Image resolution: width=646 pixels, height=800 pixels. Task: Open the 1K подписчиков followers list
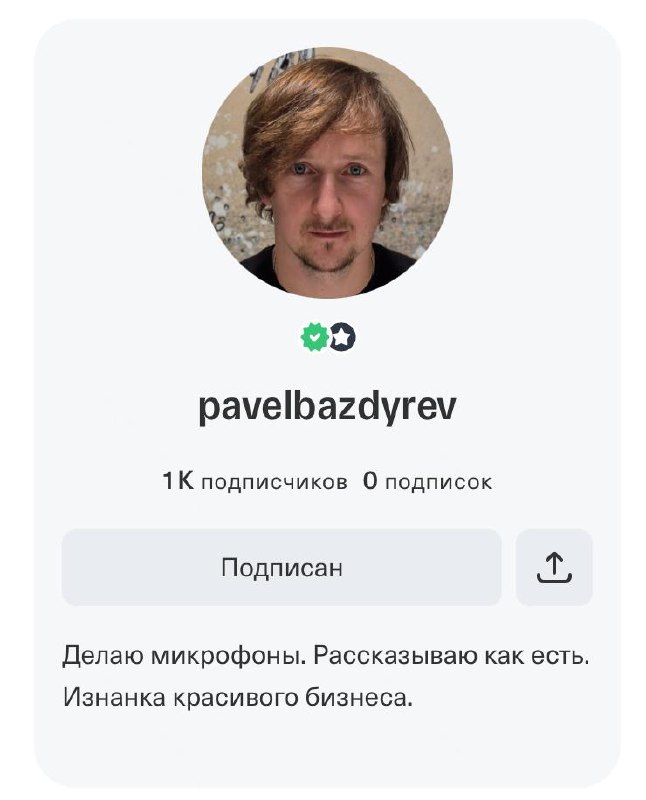(255, 481)
